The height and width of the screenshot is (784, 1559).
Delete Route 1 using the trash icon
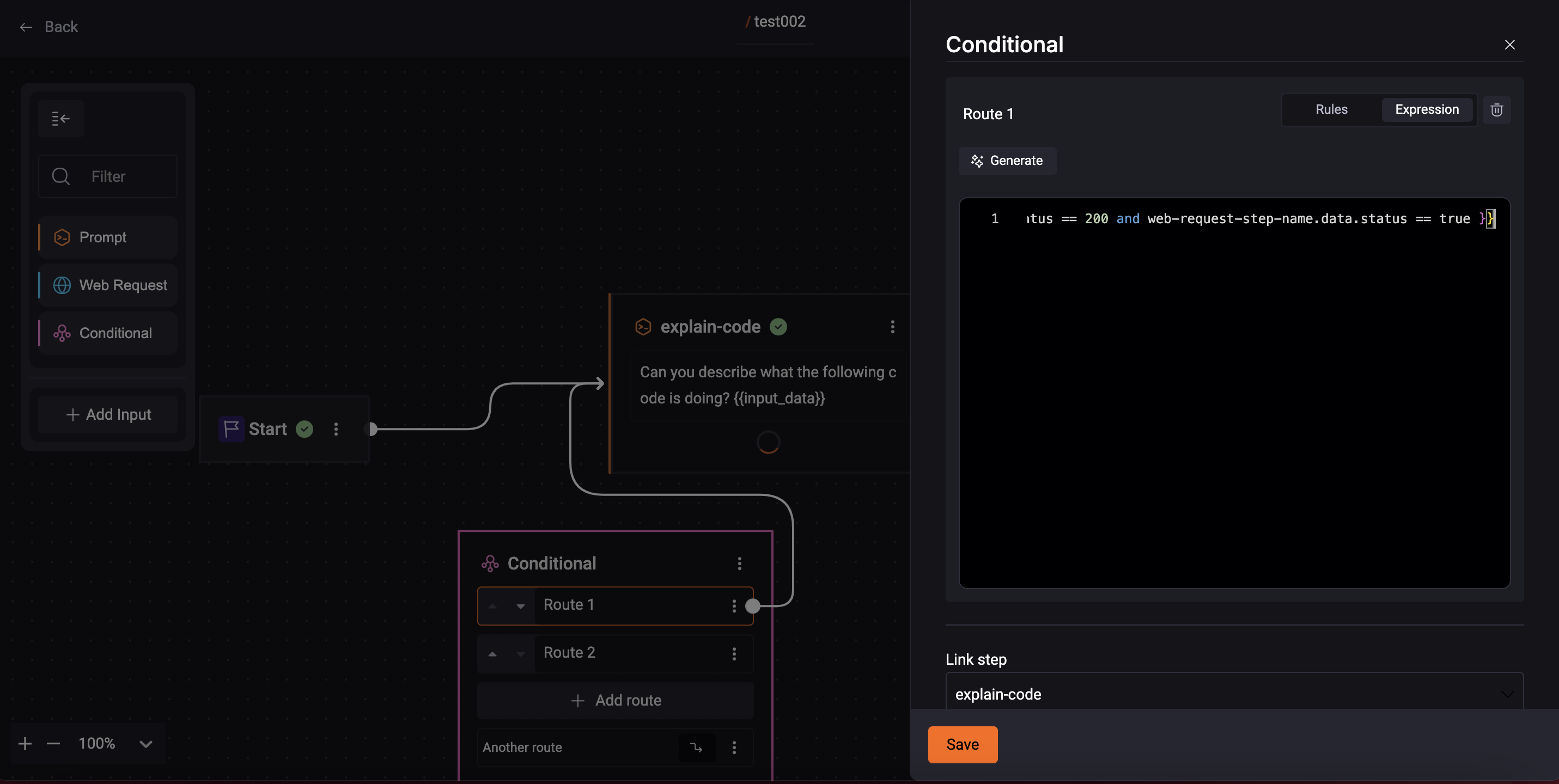(1497, 109)
